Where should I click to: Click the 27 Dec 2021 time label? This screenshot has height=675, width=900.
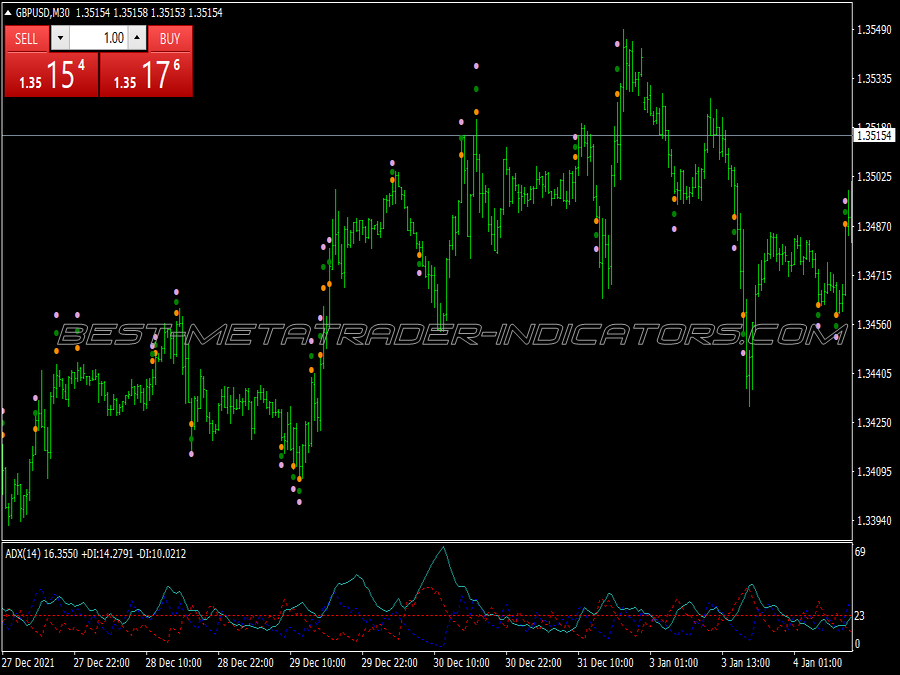pyautogui.click(x=28, y=662)
